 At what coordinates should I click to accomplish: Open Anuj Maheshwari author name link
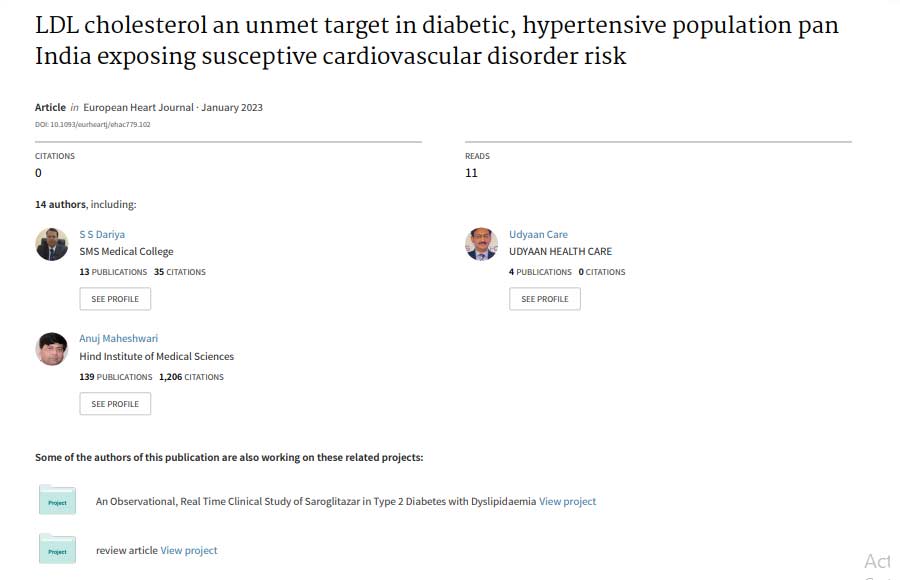pos(118,339)
